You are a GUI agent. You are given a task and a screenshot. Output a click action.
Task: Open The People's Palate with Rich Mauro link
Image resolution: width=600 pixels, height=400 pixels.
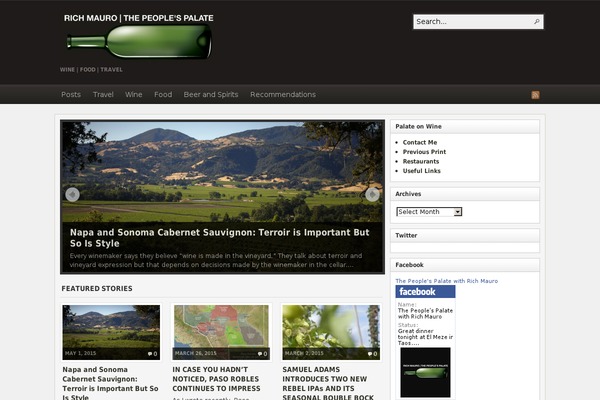(x=447, y=281)
